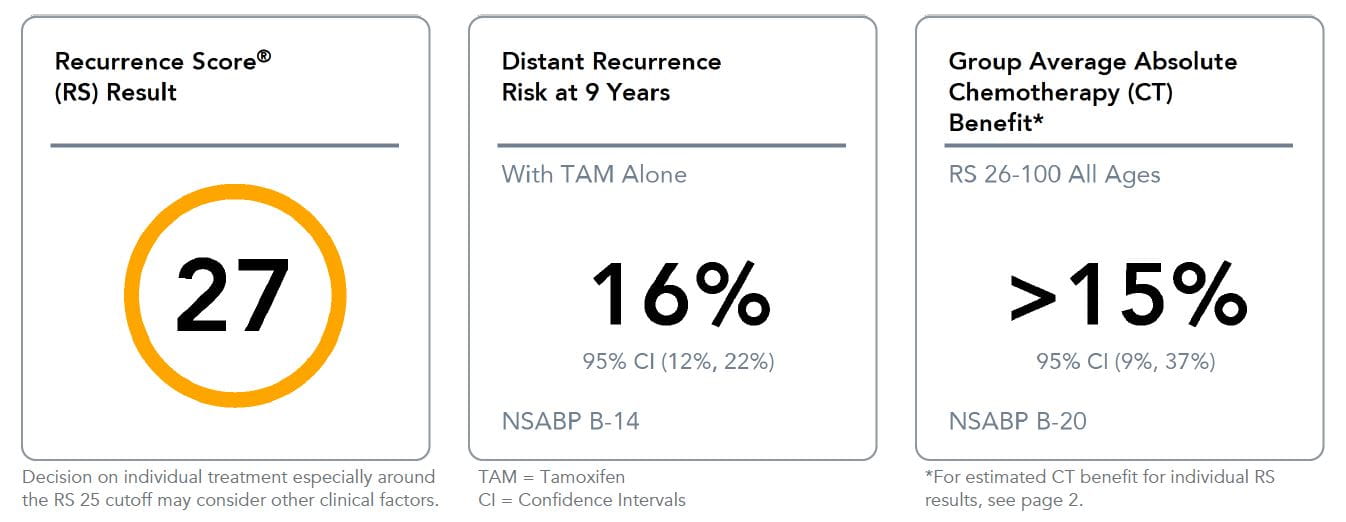This screenshot has height=522, width=1346.
Task: Click the orange-circled score 27
Action: tap(233, 296)
